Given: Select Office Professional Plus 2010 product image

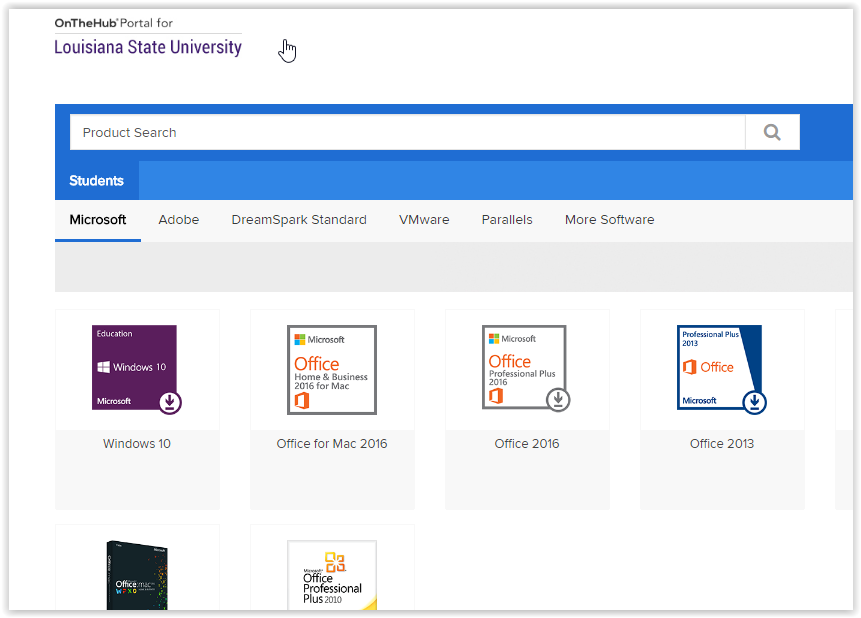Looking at the screenshot, I should tap(331, 574).
